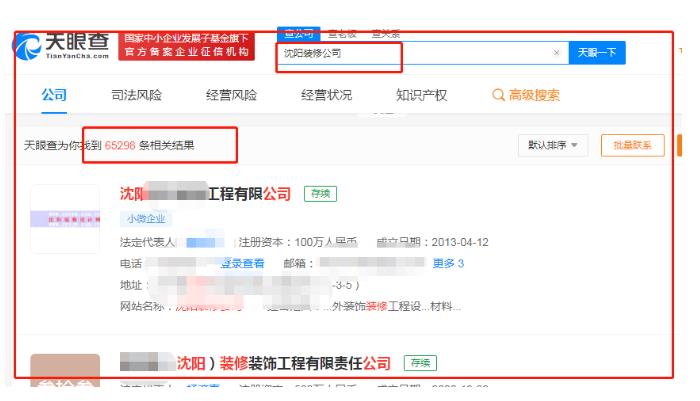Image resolution: width=700 pixels, height=401 pixels.
Task: Click the 天眼一下 search button
Action: 597,53
